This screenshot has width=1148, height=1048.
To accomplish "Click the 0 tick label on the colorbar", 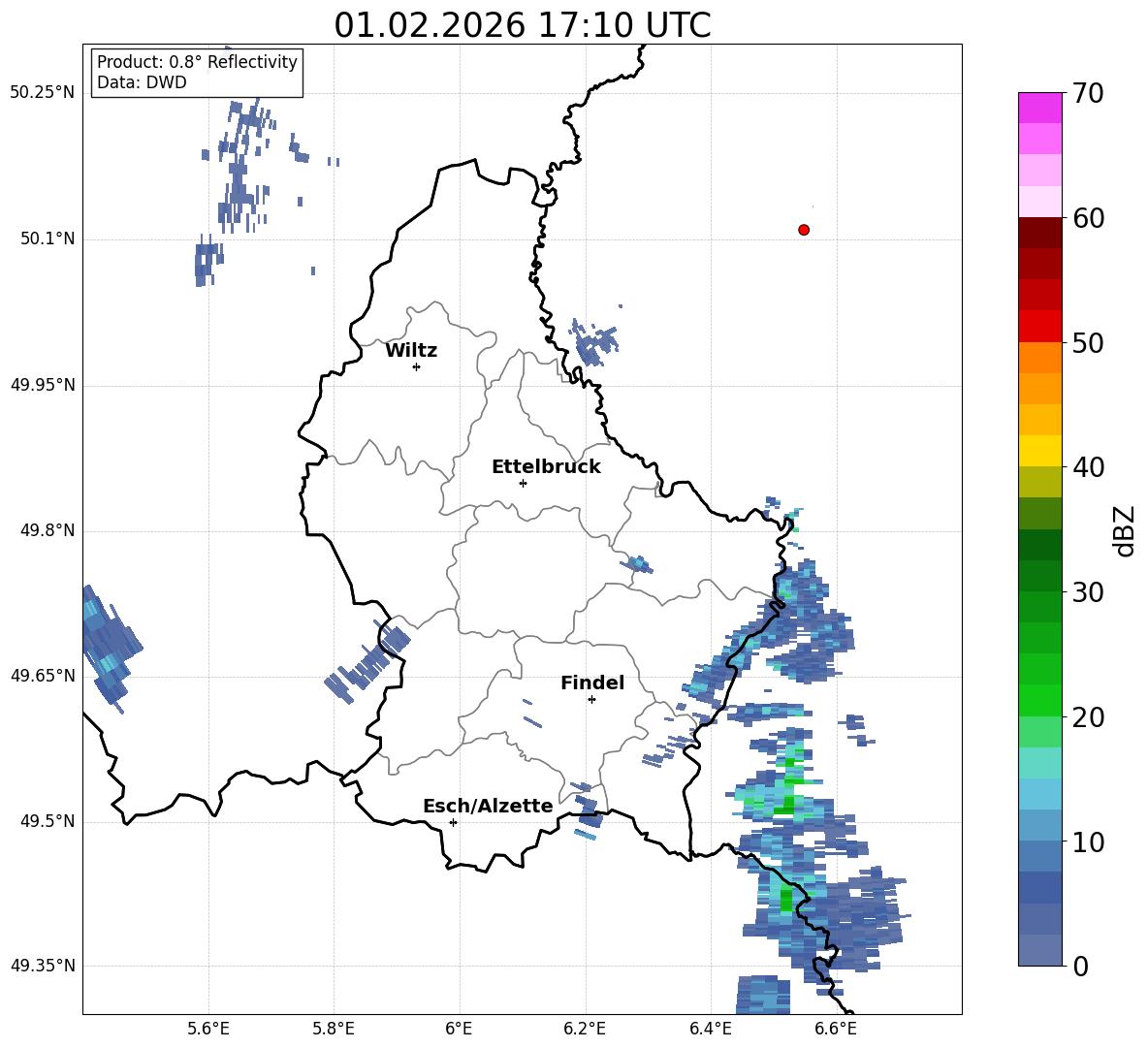I will coord(1081,967).
